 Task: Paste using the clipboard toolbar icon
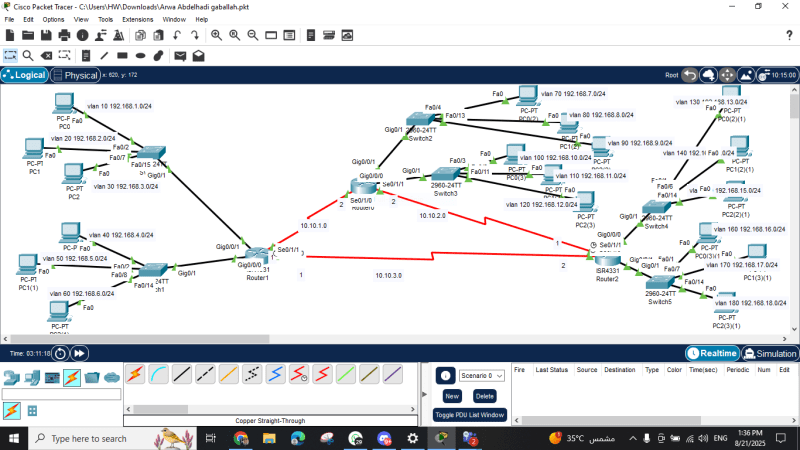point(159,35)
